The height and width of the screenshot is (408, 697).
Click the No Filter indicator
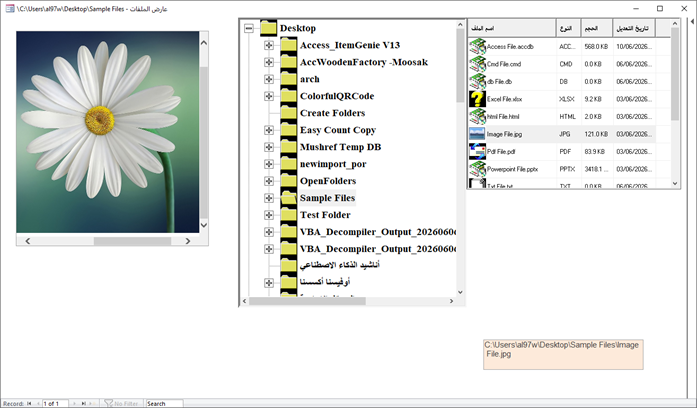pyautogui.click(x=121, y=404)
